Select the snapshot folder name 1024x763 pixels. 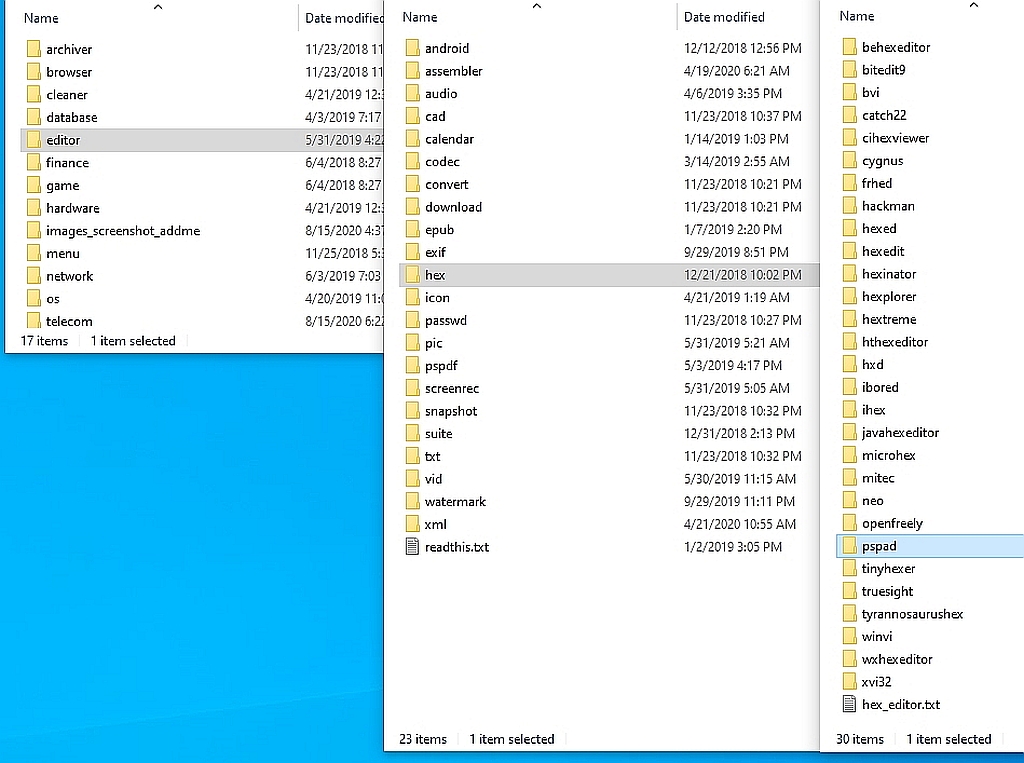pos(451,411)
